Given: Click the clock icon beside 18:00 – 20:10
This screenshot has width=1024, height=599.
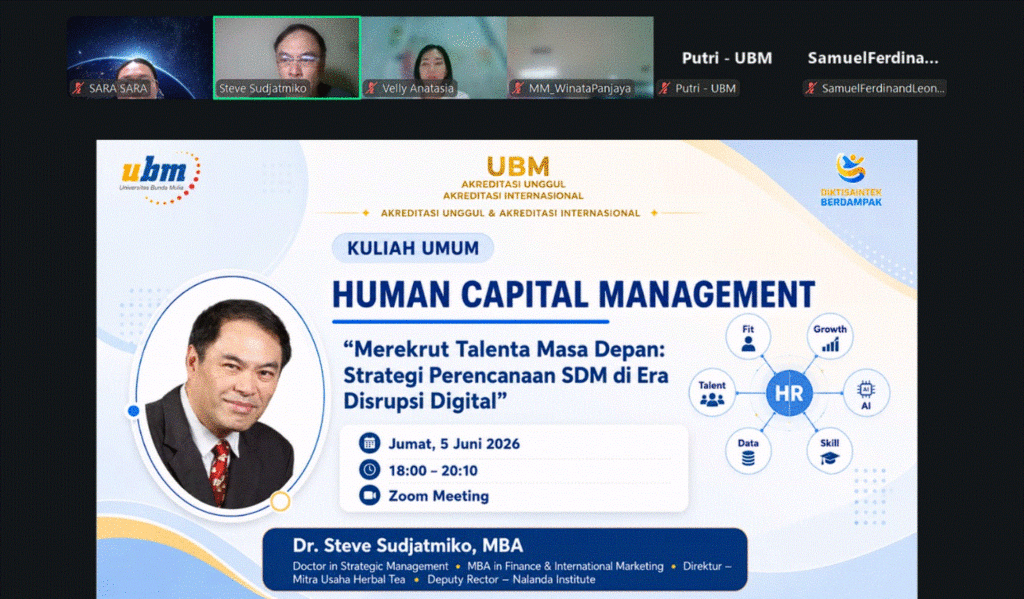Looking at the screenshot, I should pyautogui.click(x=370, y=470).
